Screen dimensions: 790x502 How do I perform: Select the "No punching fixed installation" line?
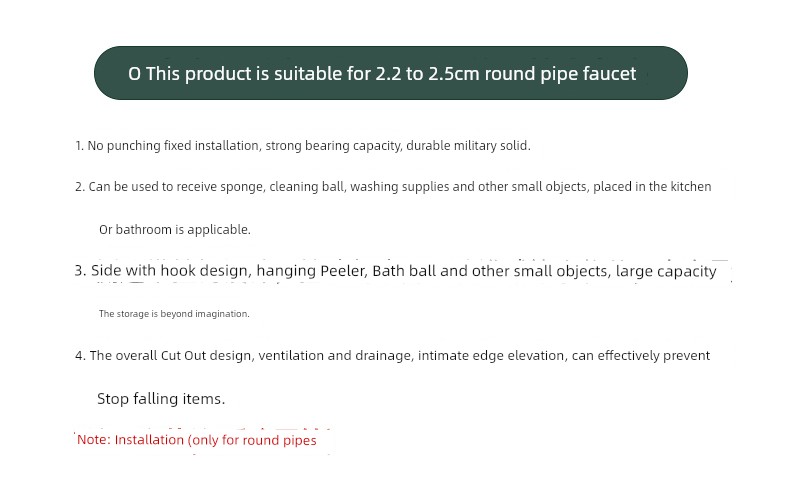pos(302,146)
